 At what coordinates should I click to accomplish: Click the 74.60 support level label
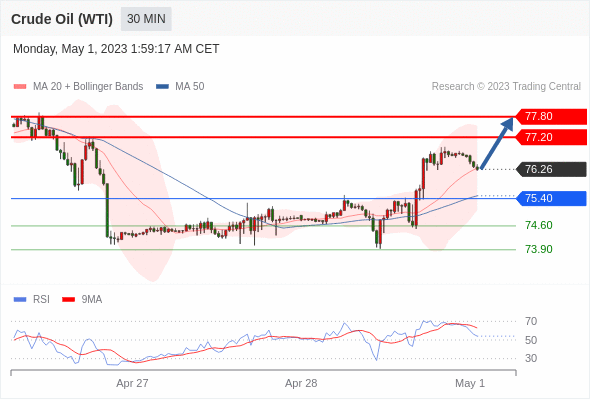(x=539, y=225)
